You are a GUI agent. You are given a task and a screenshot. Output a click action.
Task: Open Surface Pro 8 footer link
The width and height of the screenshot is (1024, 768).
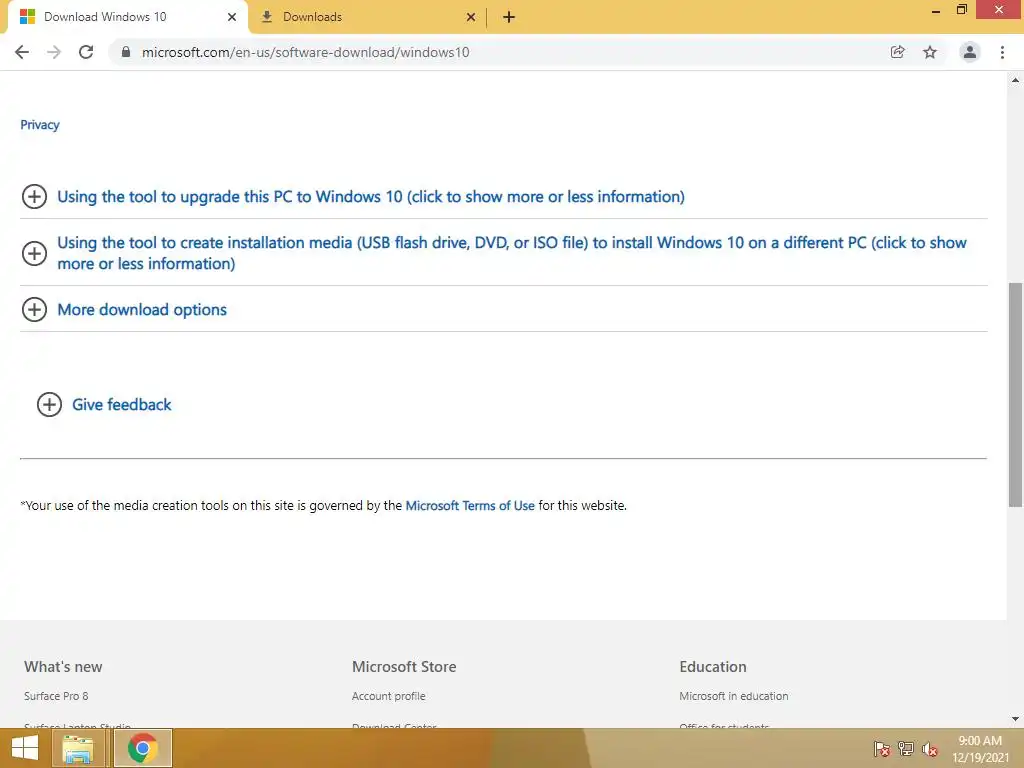coord(56,696)
